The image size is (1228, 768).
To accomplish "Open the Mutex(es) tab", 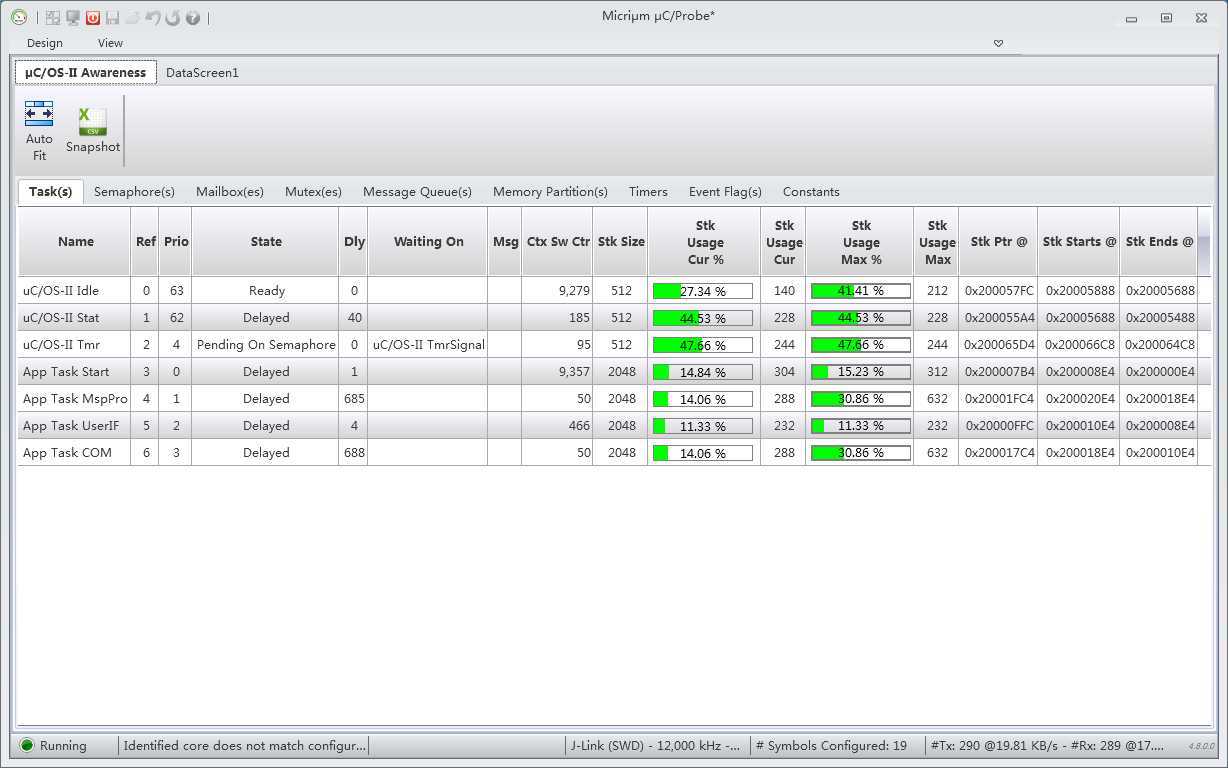I will 313,191.
